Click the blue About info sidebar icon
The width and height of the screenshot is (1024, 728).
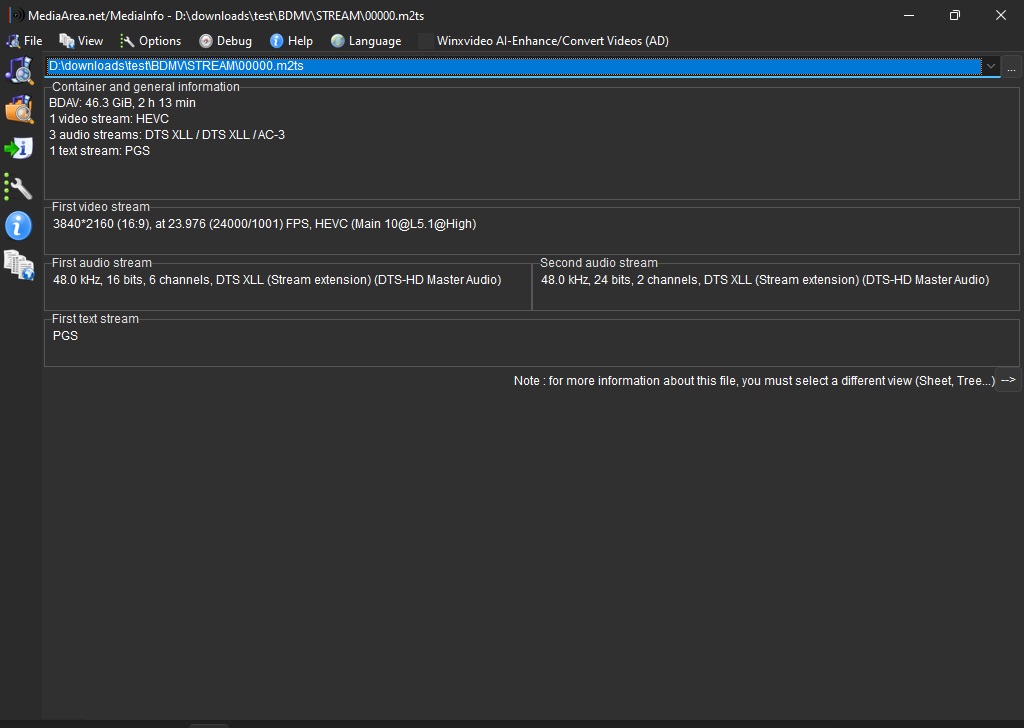19,226
